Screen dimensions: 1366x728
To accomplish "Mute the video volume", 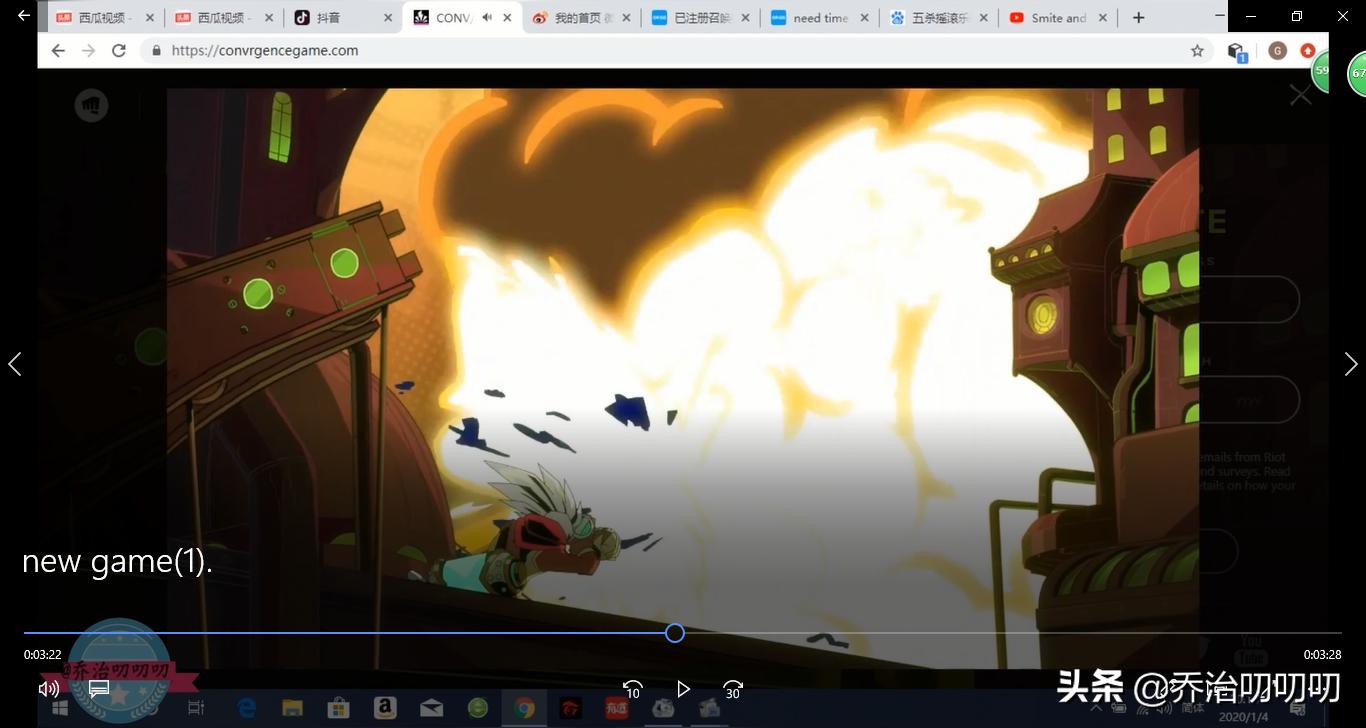I will [48, 688].
